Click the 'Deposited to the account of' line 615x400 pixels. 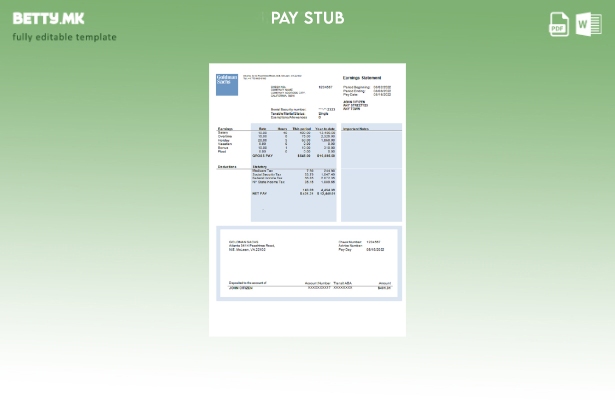(x=246, y=283)
